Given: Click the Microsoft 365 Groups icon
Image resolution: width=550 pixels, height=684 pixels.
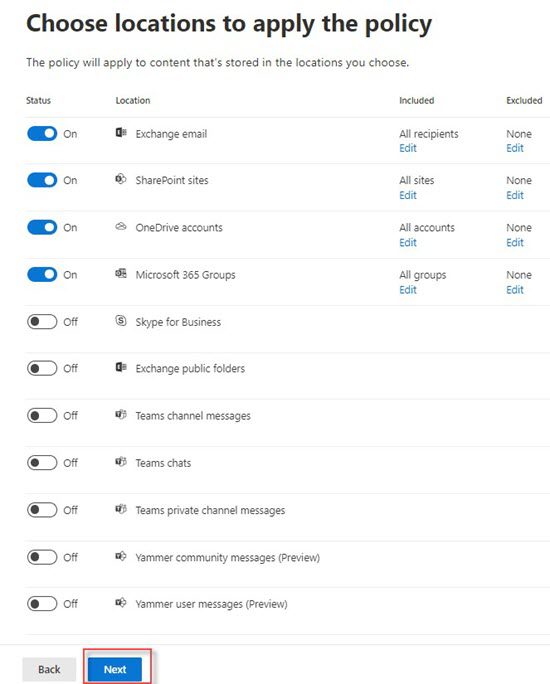Looking at the screenshot, I should [x=121, y=274].
